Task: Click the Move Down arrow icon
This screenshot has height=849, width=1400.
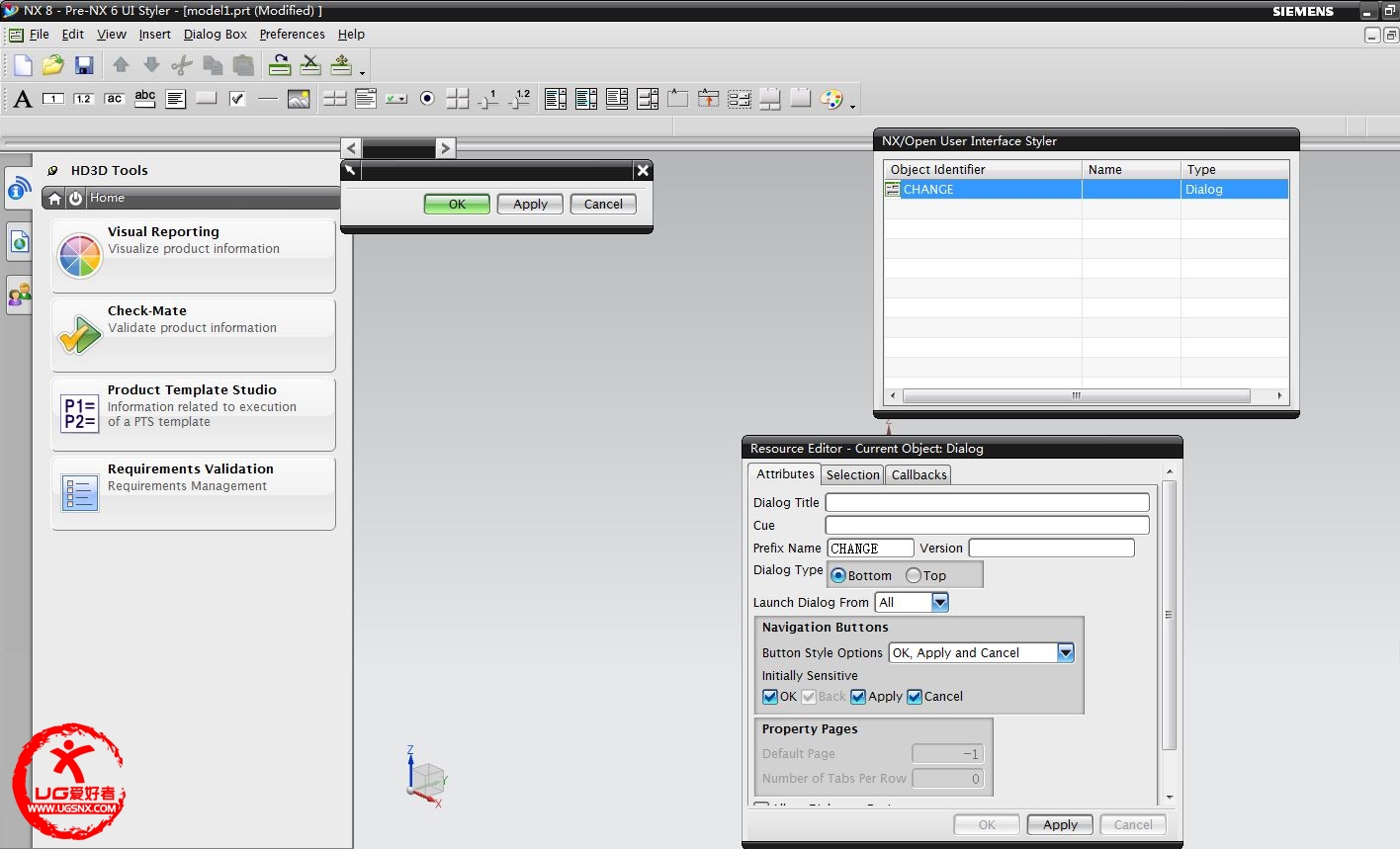Action: [x=151, y=65]
